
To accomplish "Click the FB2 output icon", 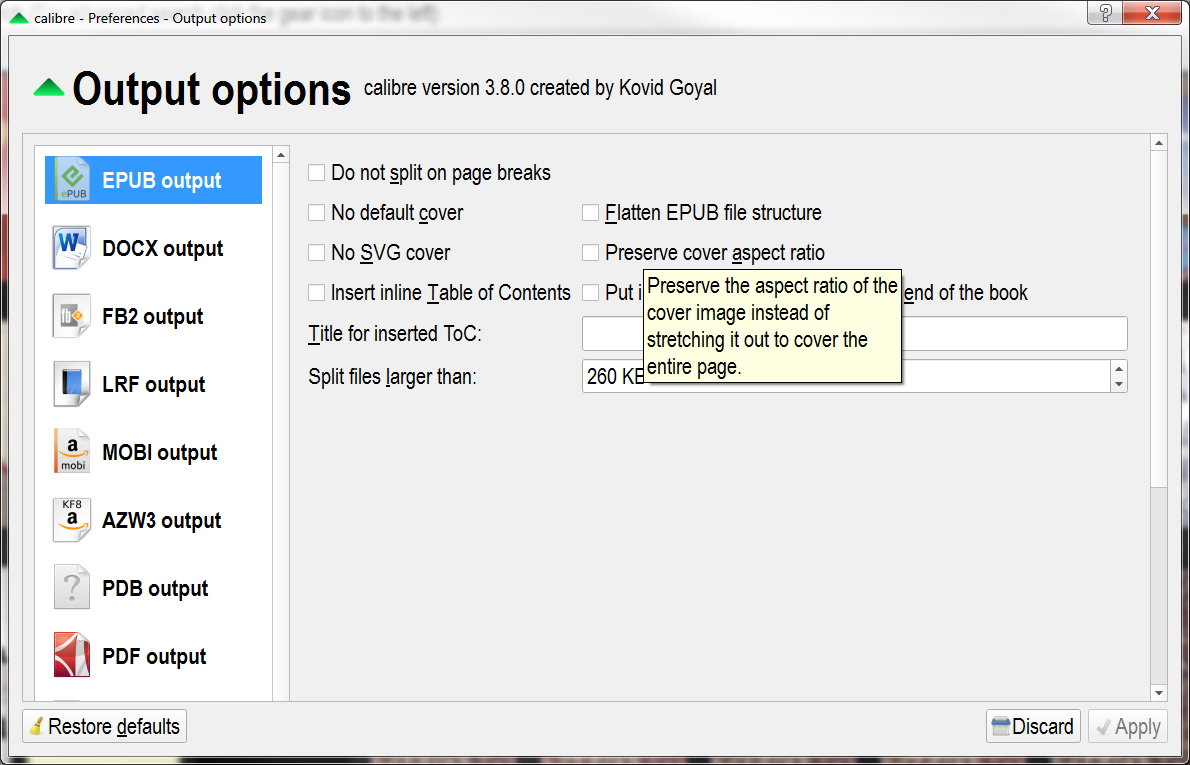I will tap(72, 317).
